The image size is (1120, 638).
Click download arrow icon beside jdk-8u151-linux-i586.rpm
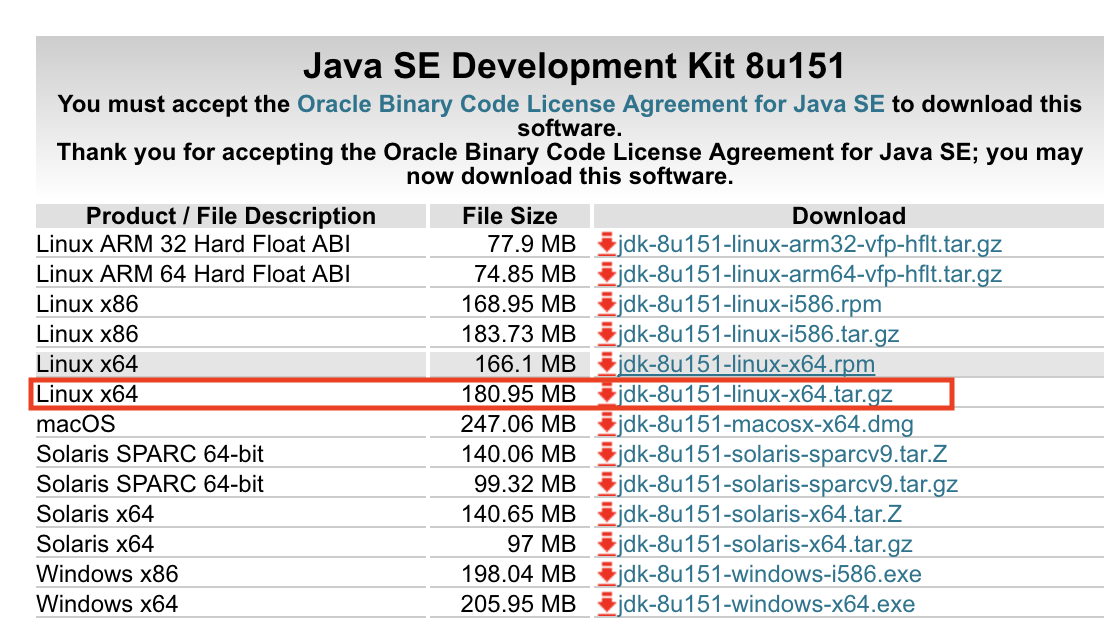(606, 304)
